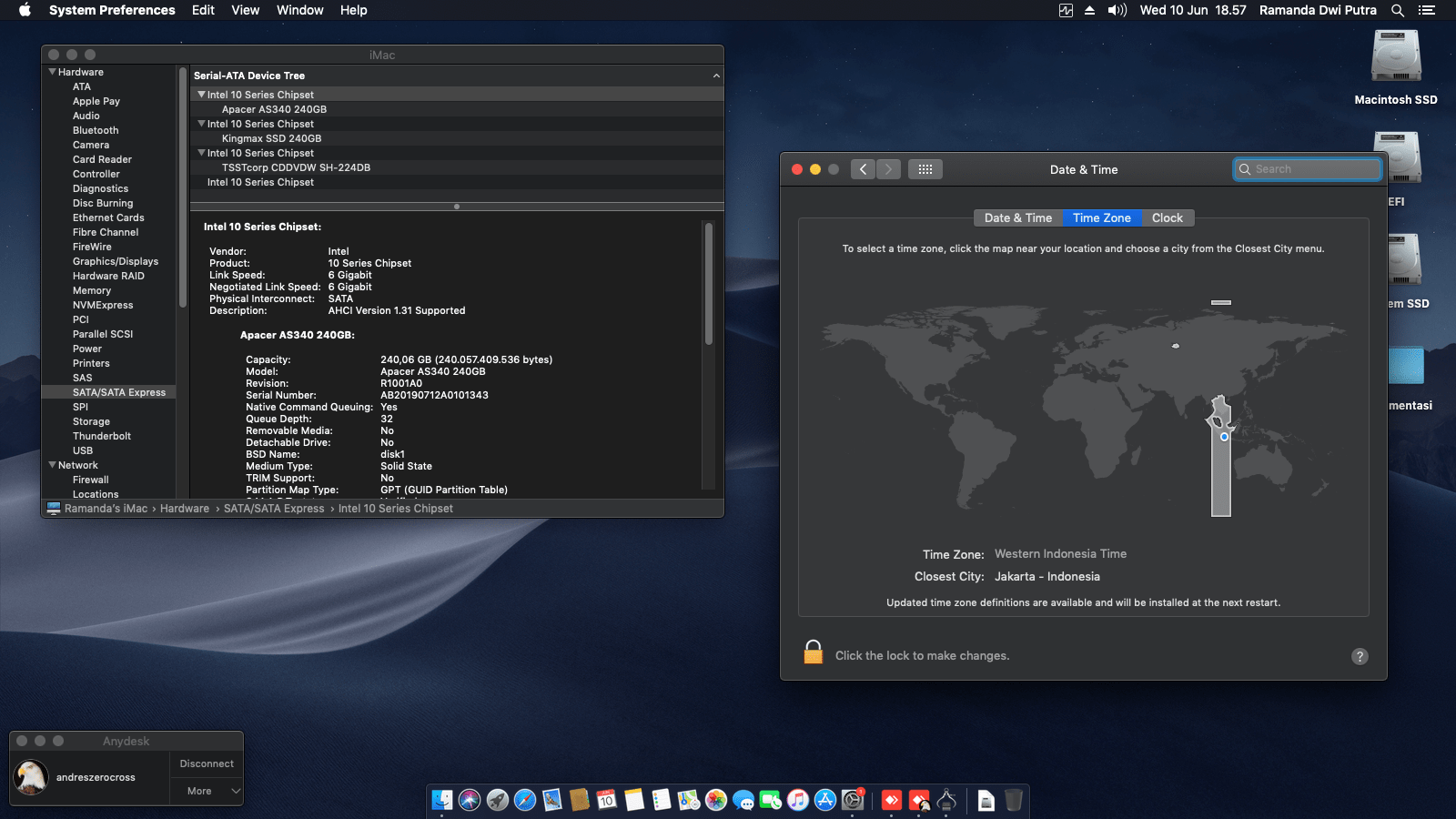Screen dimensions: 1456x819
Task: Collapse the chipset entry above Kingmax SSD
Action: [201, 124]
